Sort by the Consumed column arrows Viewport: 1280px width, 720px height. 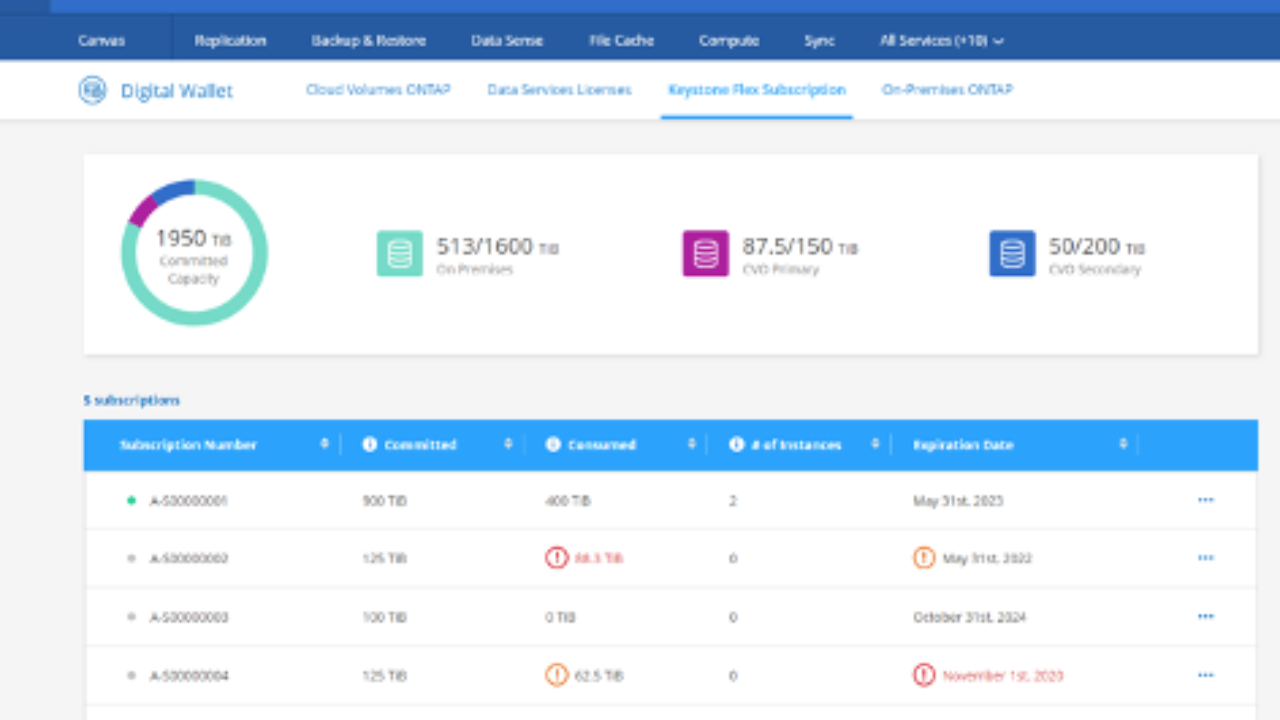pos(691,445)
